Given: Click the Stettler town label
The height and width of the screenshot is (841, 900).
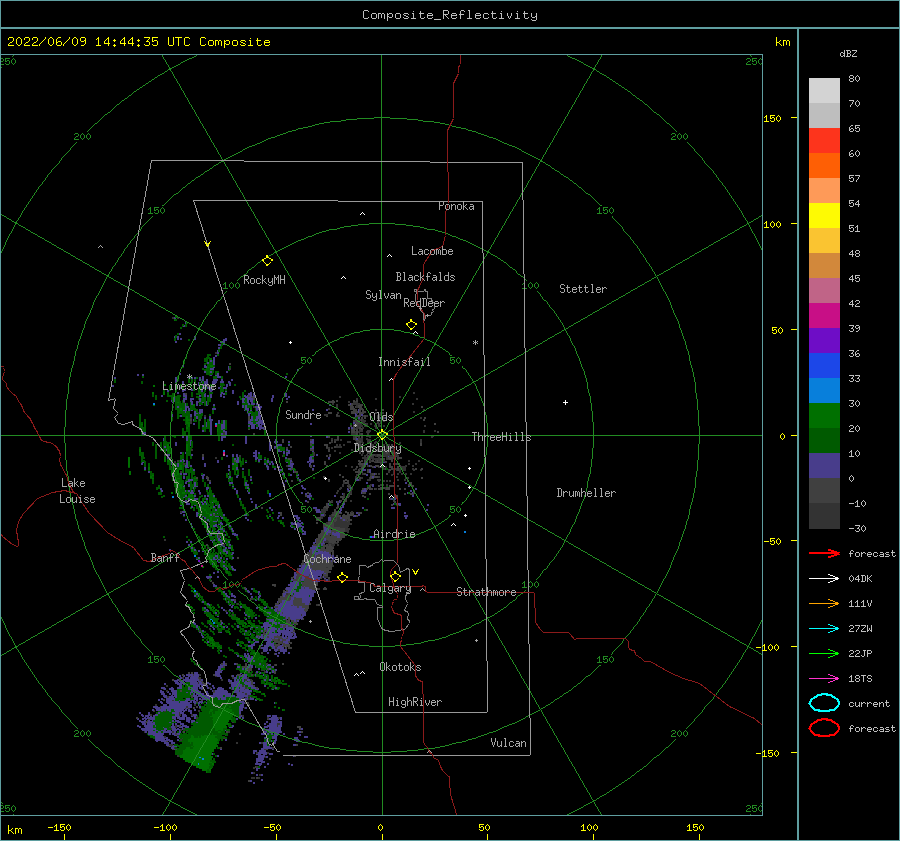Looking at the screenshot, I should pos(583,289).
